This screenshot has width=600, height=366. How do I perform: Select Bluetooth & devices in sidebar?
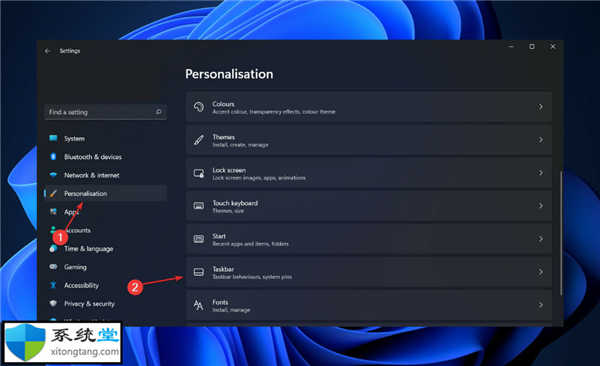pyautogui.click(x=106, y=157)
